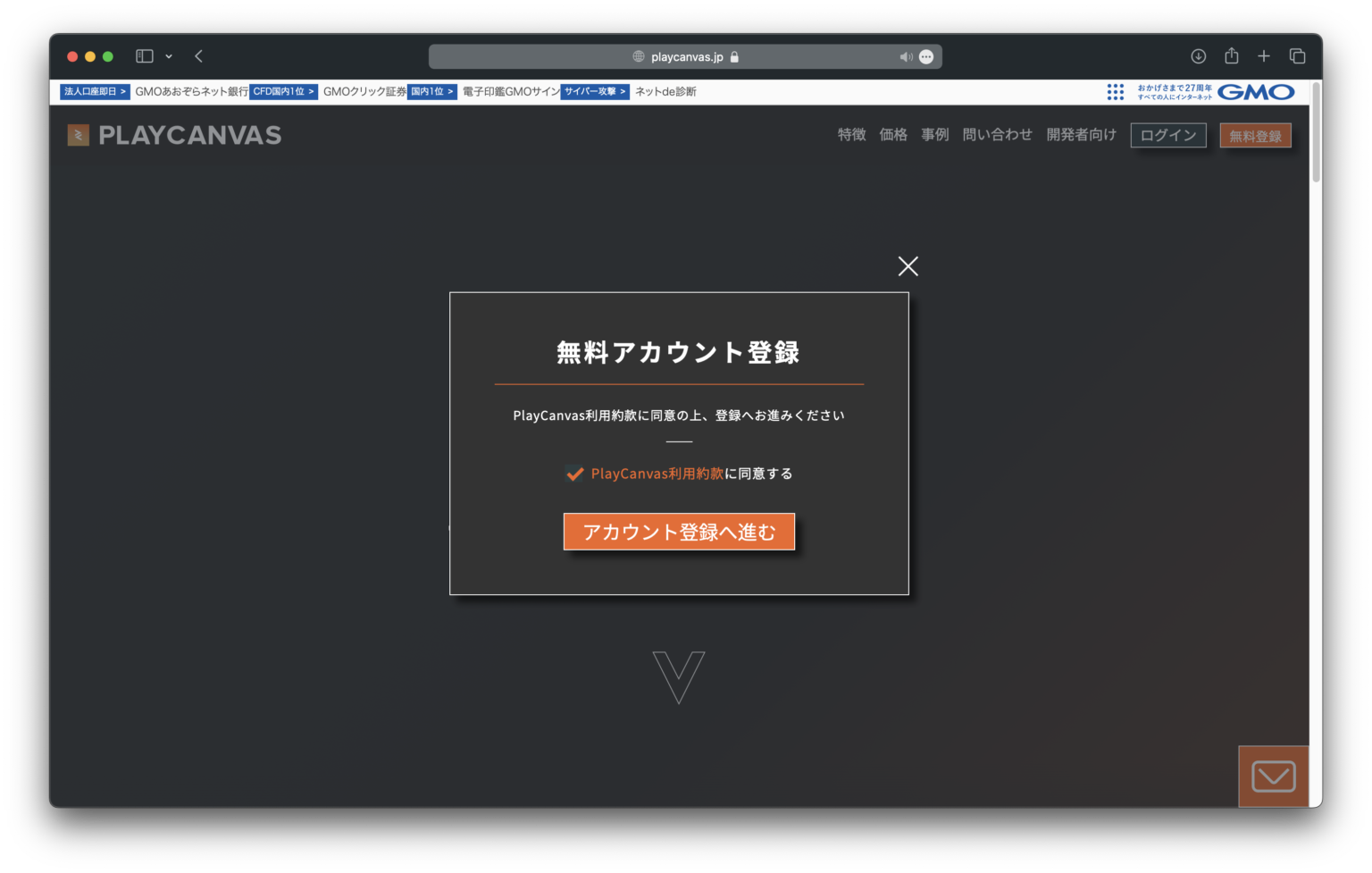Open the contact envelope icon
The height and width of the screenshot is (873, 1372).
tap(1273, 776)
